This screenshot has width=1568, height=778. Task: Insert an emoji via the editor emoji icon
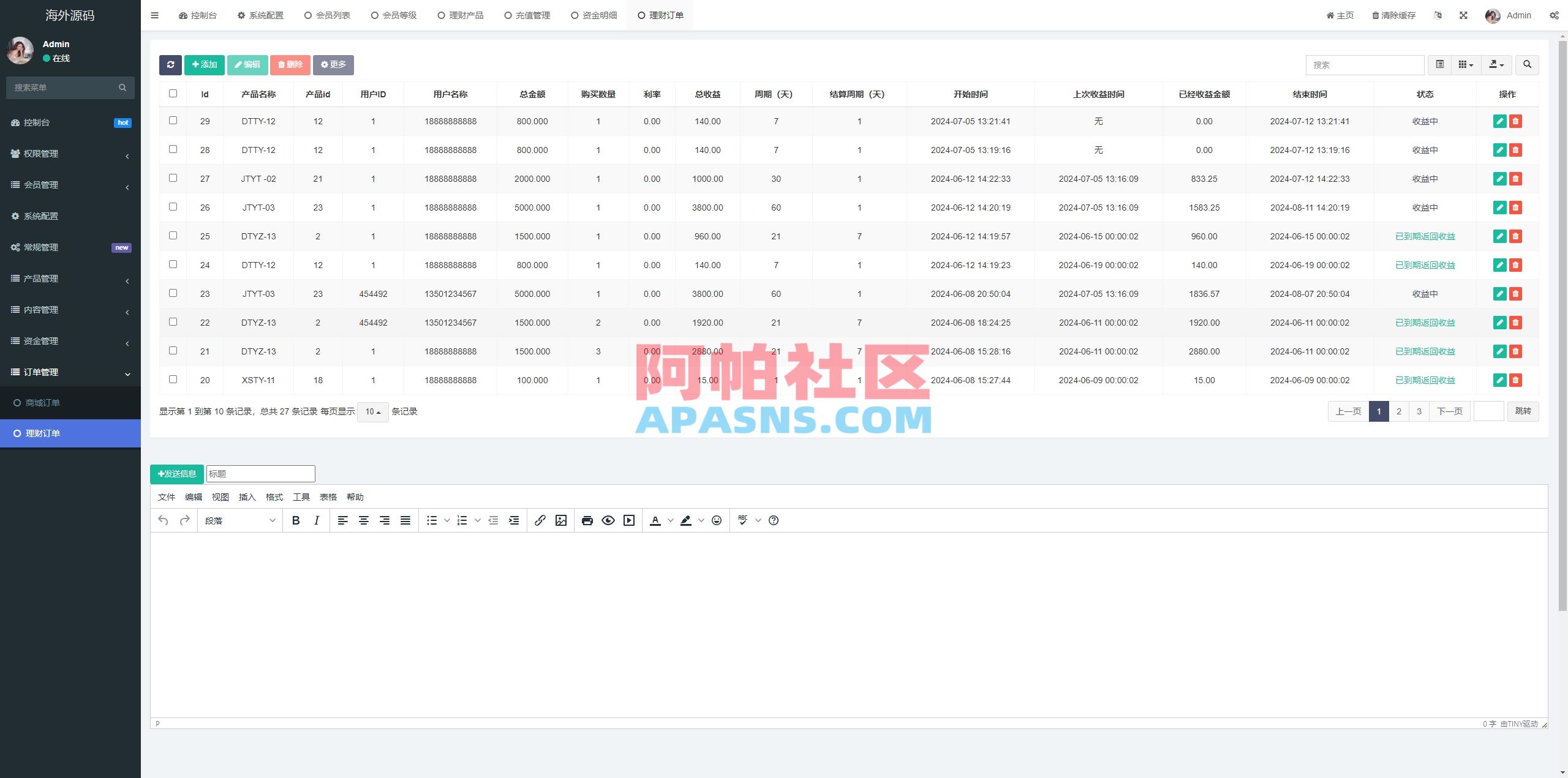(715, 520)
